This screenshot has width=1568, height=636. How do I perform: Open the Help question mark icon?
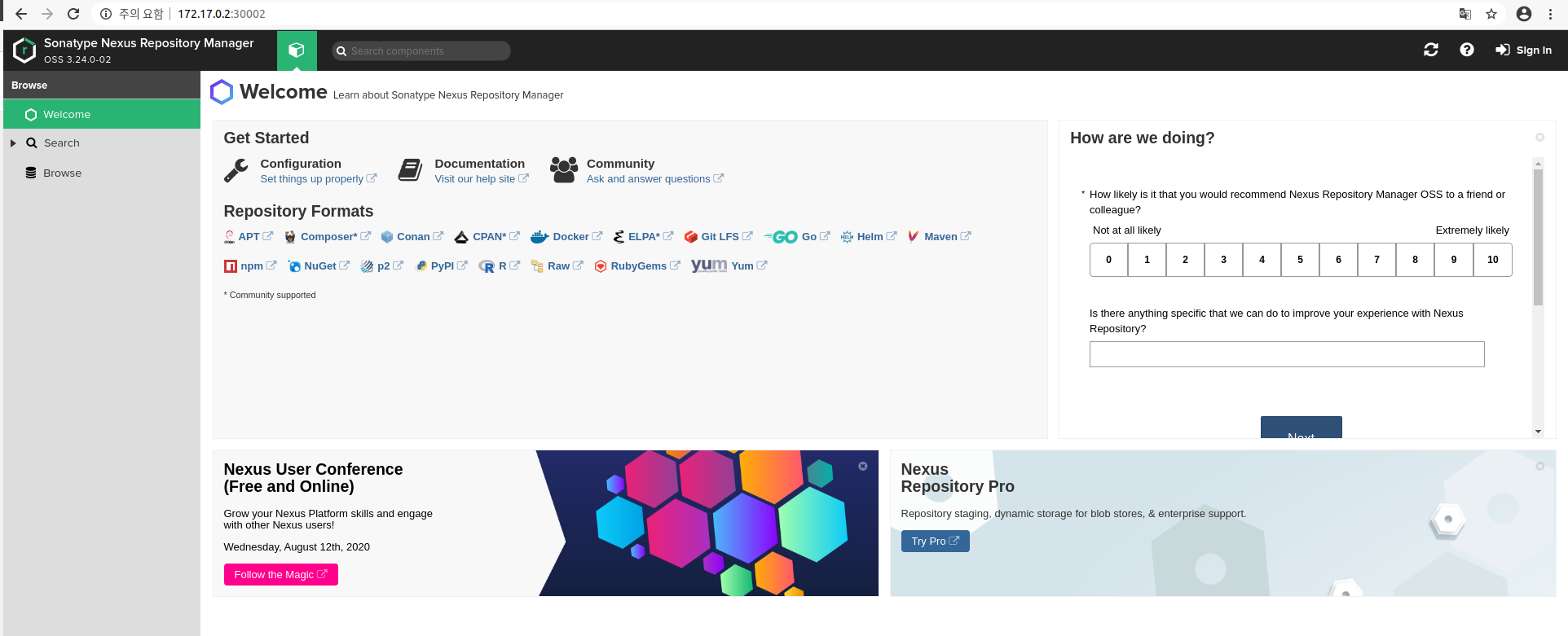pyautogui.click(x=1467, y=50)
